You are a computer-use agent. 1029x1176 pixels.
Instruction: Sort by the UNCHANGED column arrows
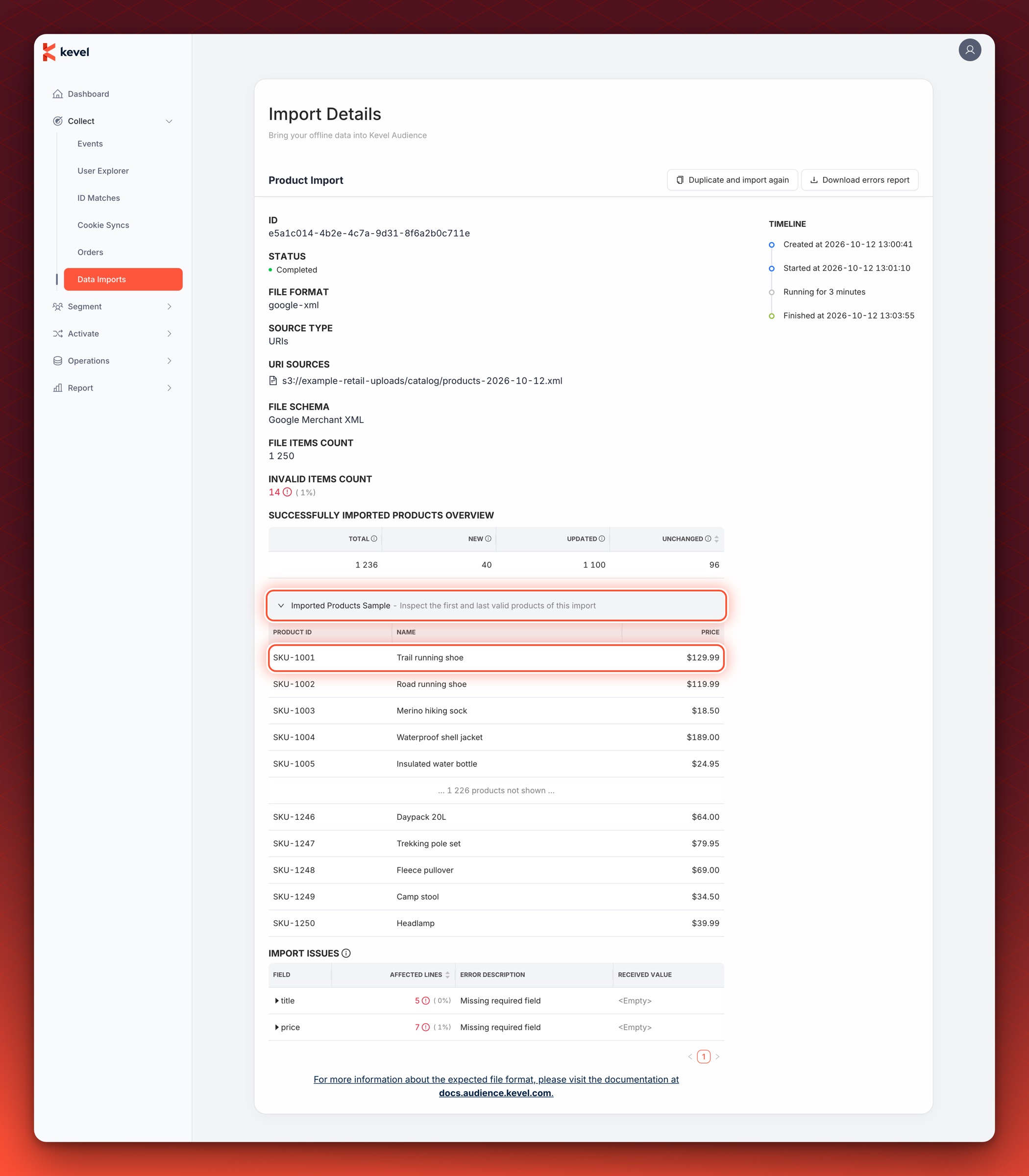pyautogui.click(x=716, y=538)
